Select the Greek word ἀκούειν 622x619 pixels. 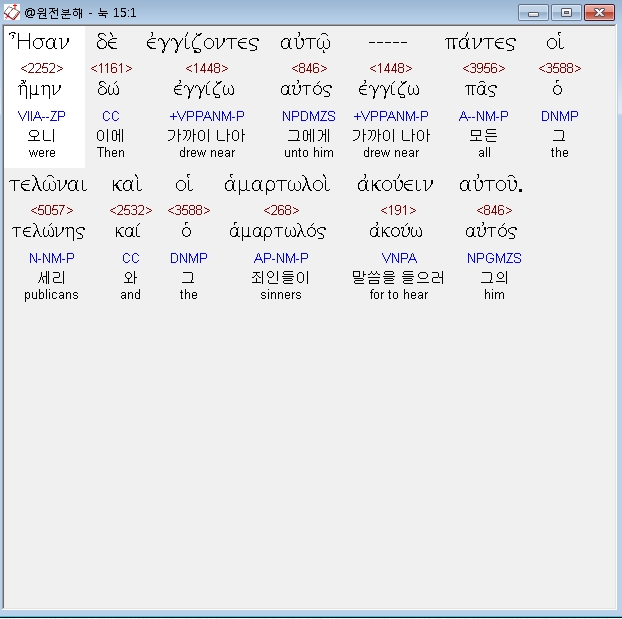[395, 185]
